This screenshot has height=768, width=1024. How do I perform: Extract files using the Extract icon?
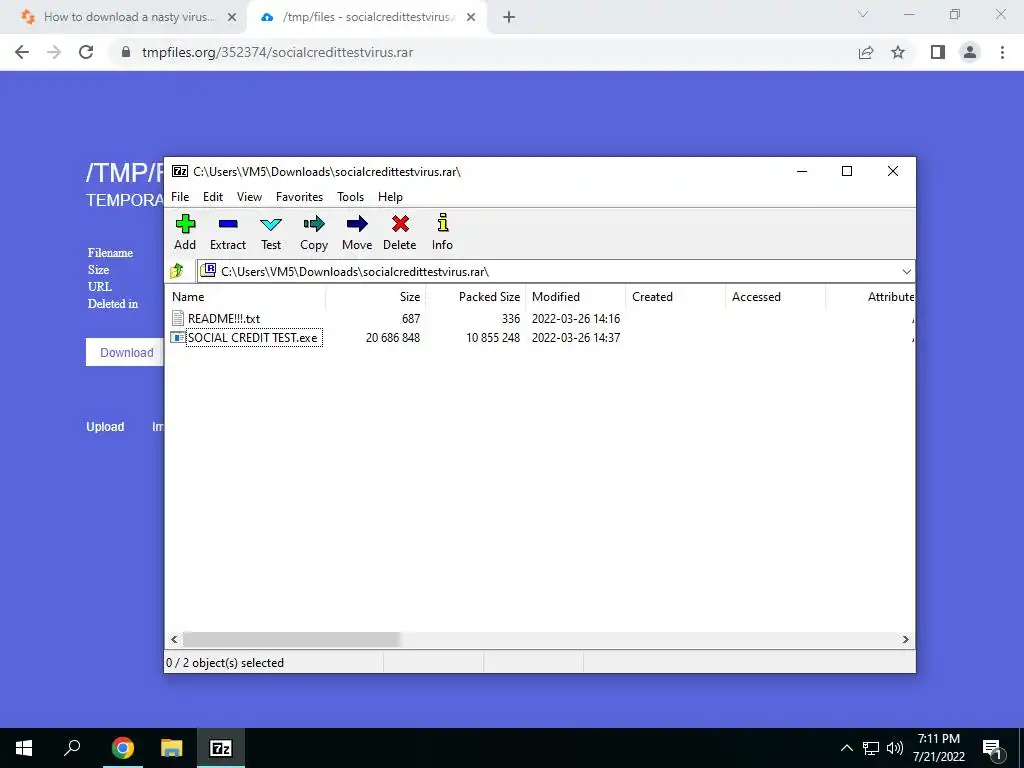228,224
